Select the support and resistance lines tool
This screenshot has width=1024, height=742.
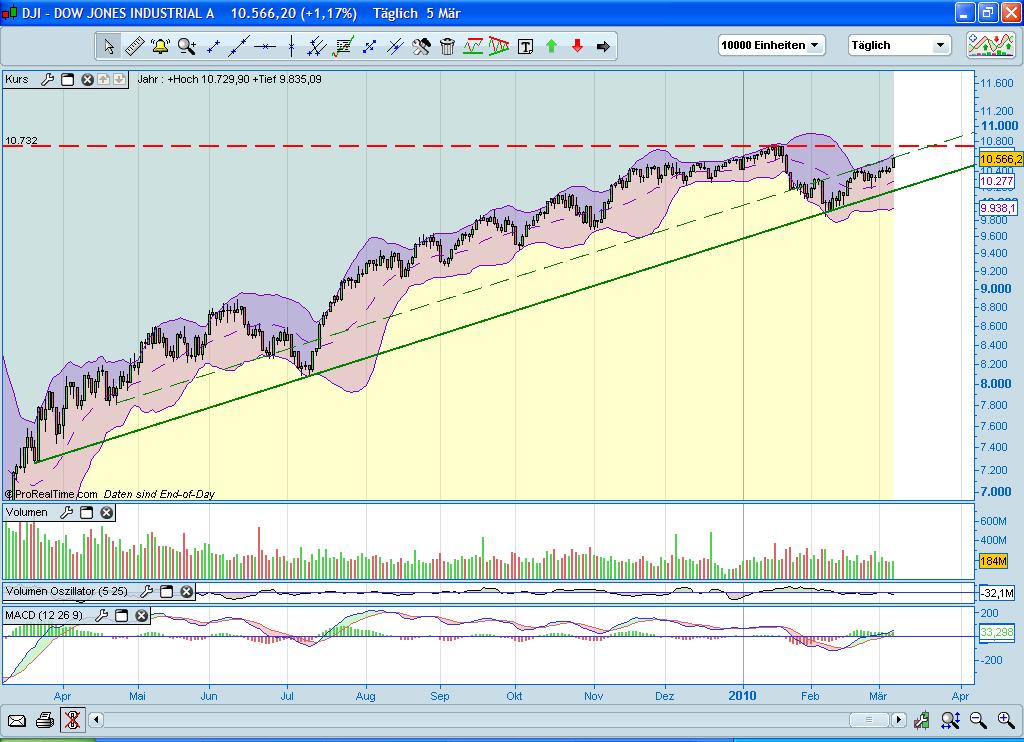click(x=473, y=46)
